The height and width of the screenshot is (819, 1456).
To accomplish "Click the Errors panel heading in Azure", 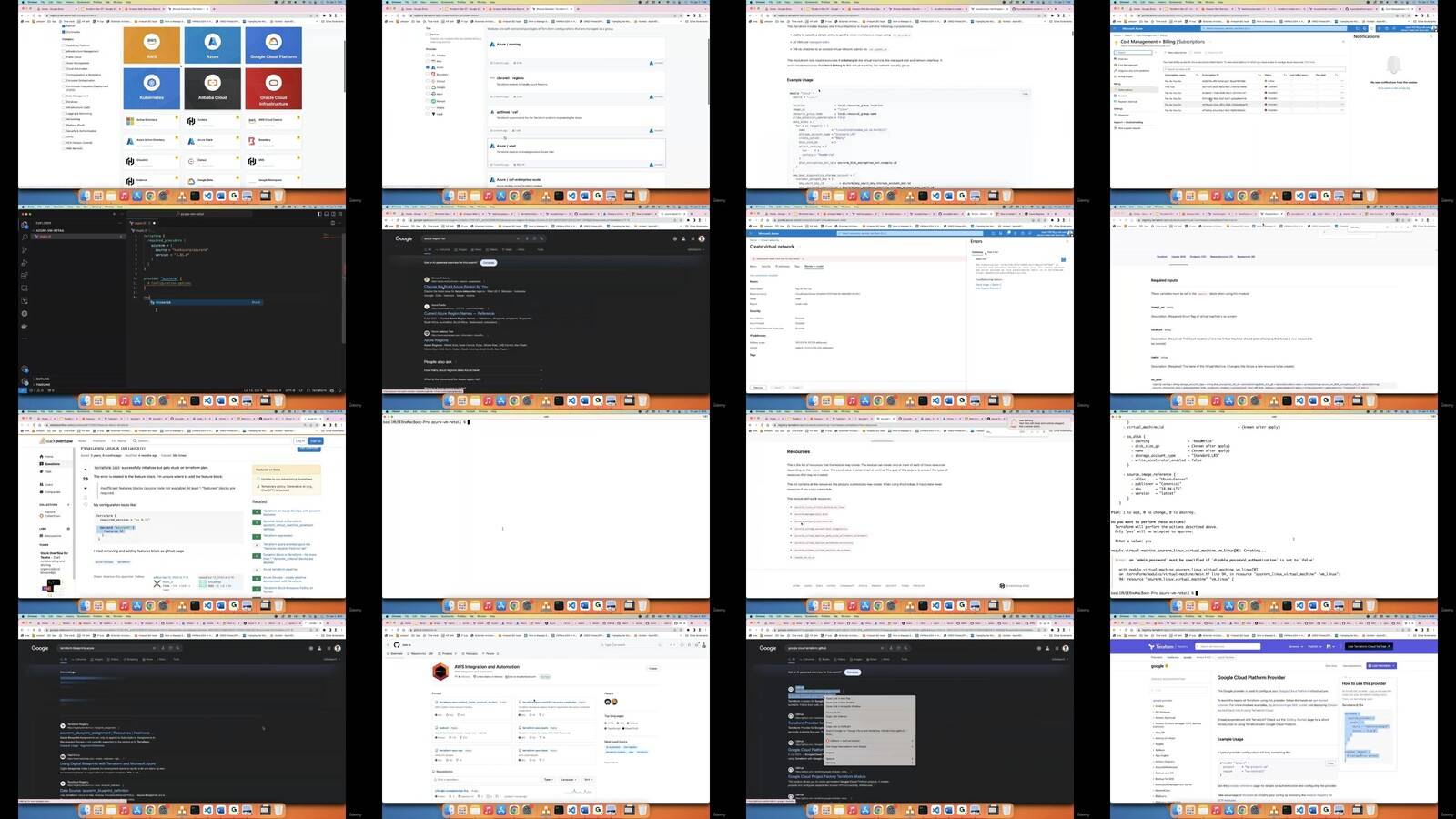I will 976,241.
